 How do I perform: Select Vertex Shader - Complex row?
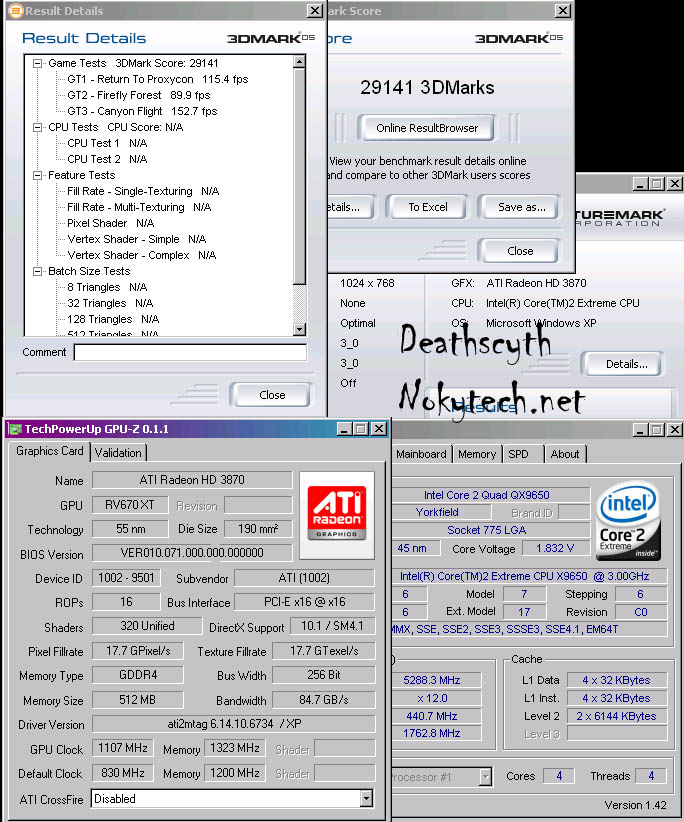click(142, 255)
